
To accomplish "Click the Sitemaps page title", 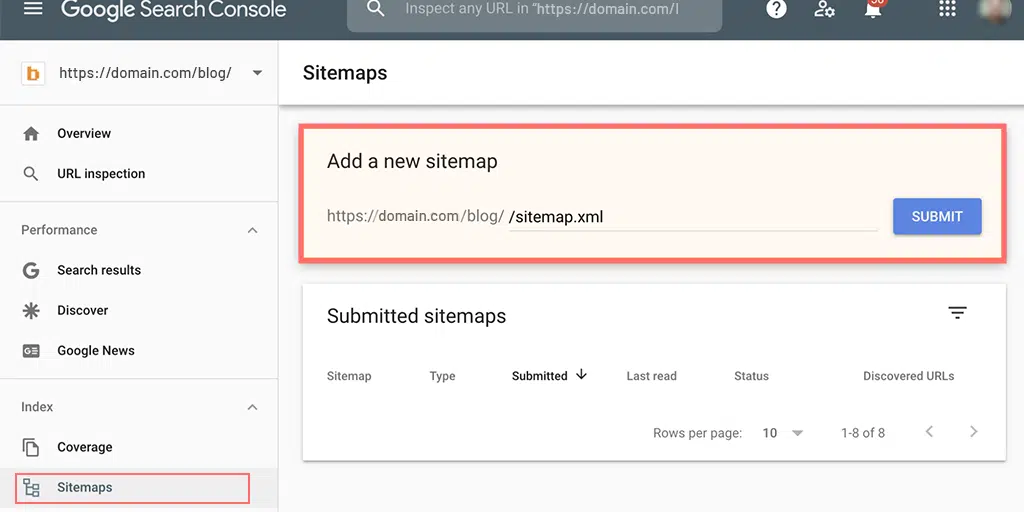I will (345, 73).
